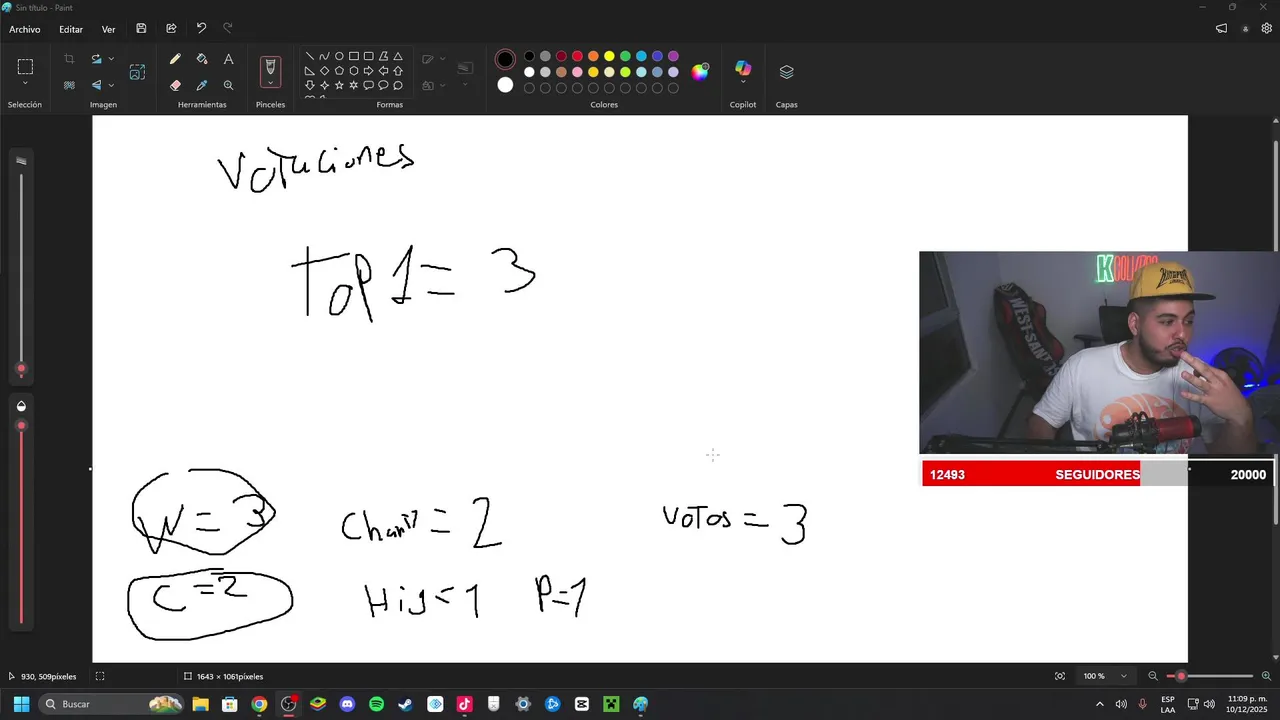The image size is (1280, 720).
Task: Open the generative erase image tool
Action: tap(137, 72)
